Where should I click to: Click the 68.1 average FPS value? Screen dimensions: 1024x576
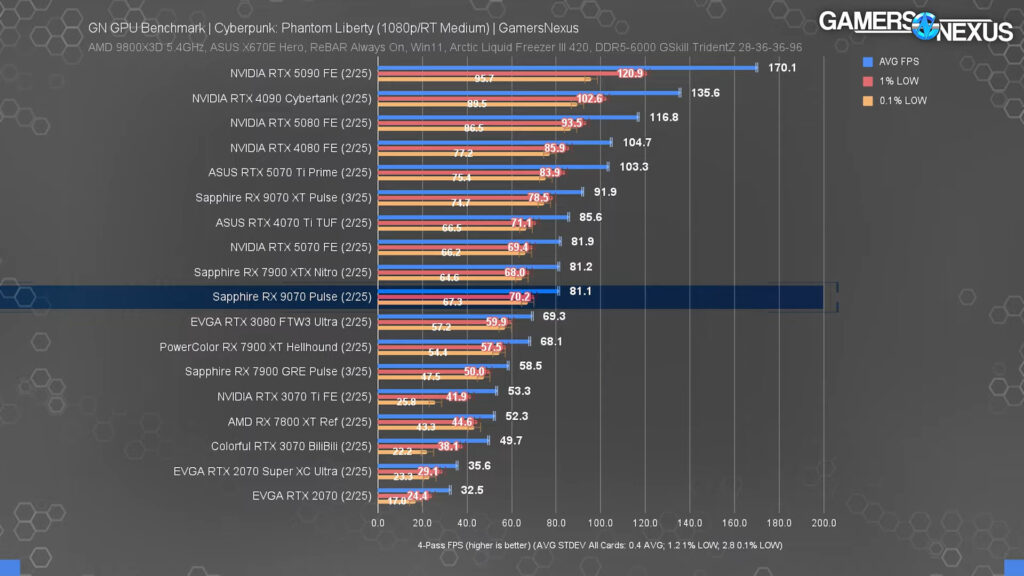click(551, 341)
